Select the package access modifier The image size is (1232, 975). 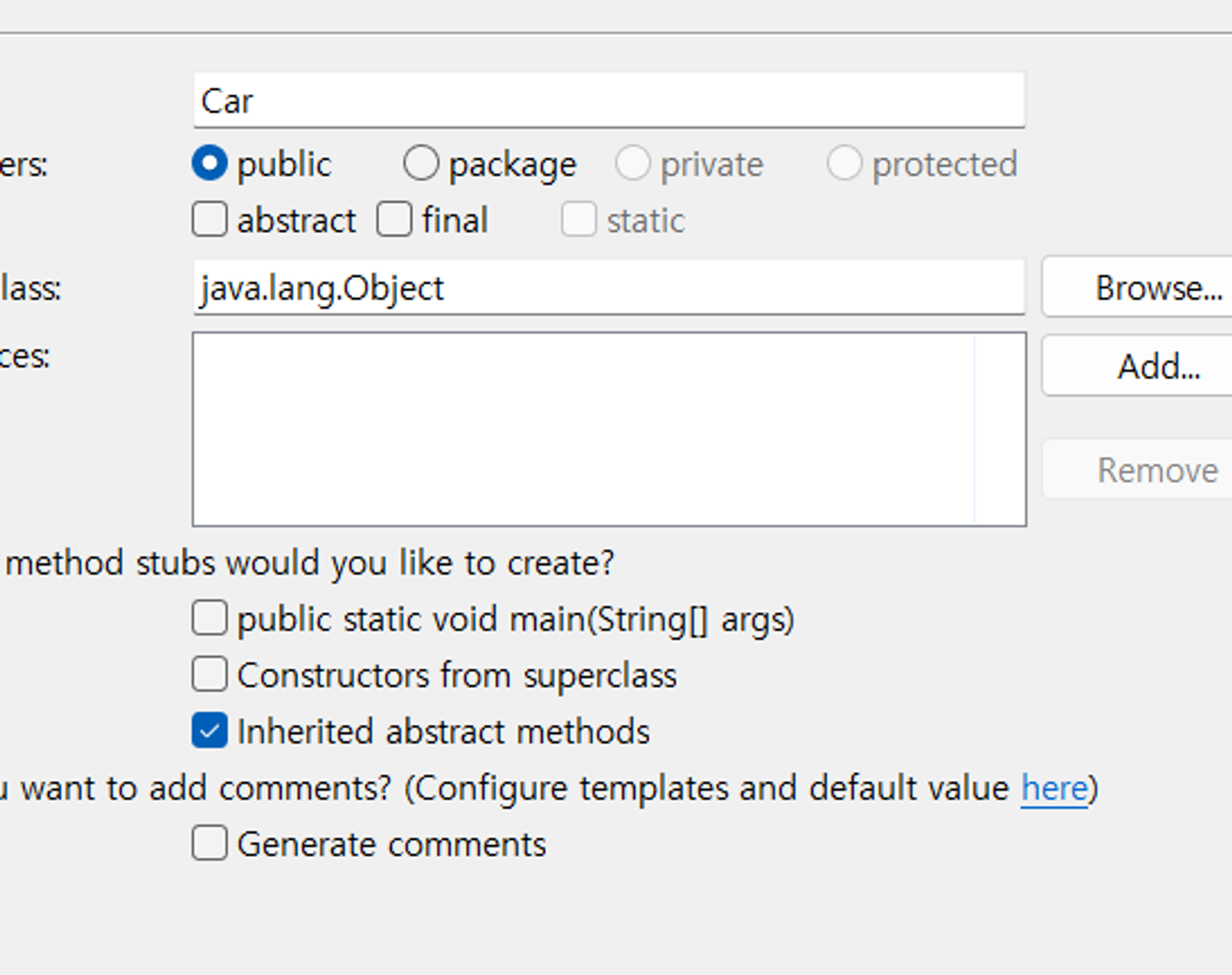(421, 164)
